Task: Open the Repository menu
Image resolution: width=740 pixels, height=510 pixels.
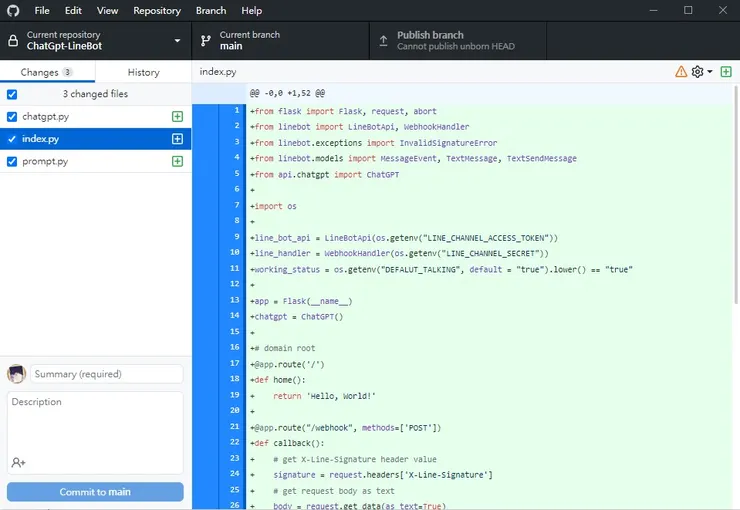Action: pos(157,10)
